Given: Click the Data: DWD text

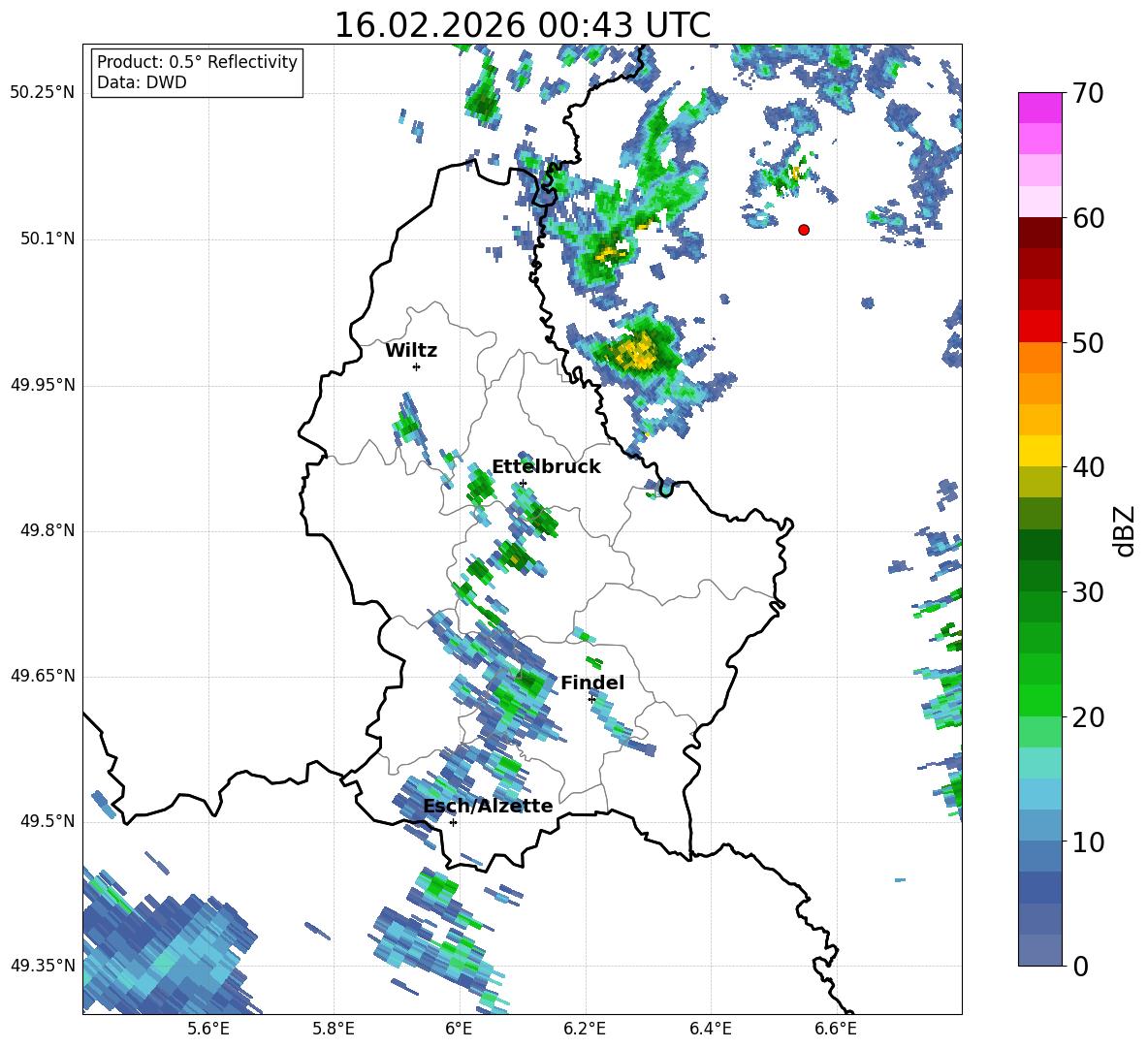Looking at the screenshot, I should (x=142, y=82).
